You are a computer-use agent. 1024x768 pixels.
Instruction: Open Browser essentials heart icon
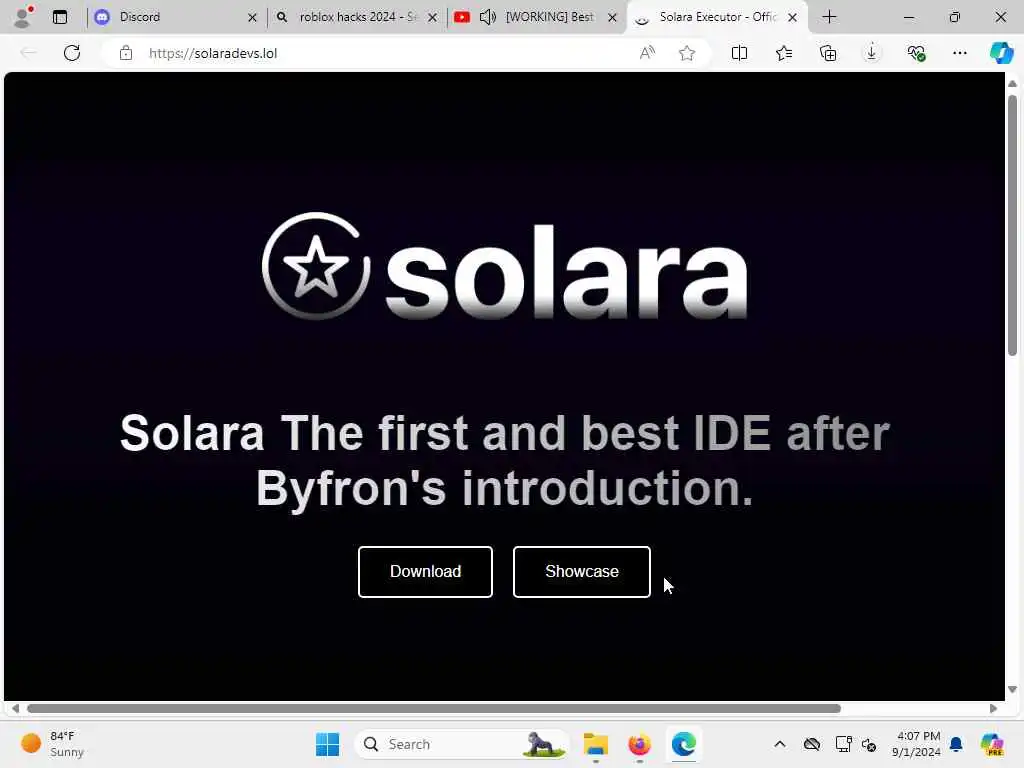(916, 53)
